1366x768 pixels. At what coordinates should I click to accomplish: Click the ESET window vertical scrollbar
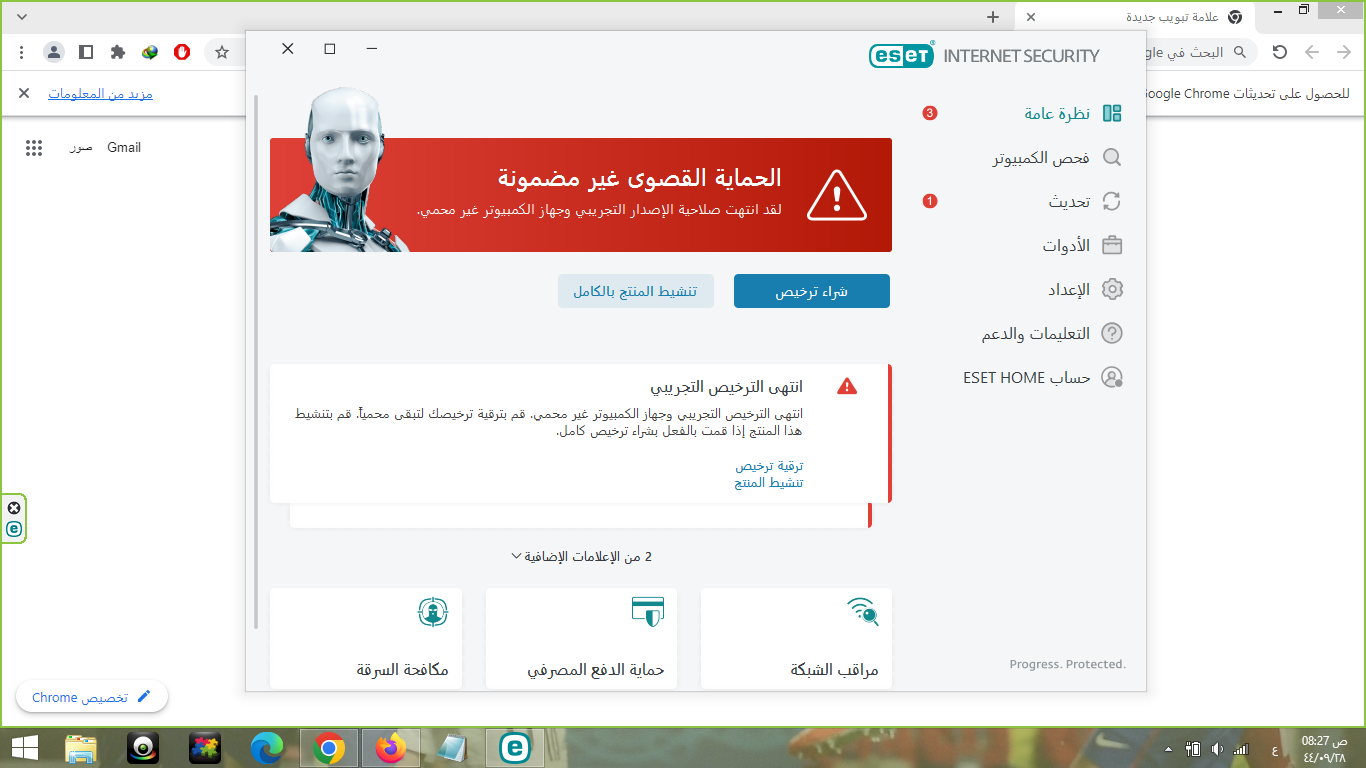click(x=256, y=360)
